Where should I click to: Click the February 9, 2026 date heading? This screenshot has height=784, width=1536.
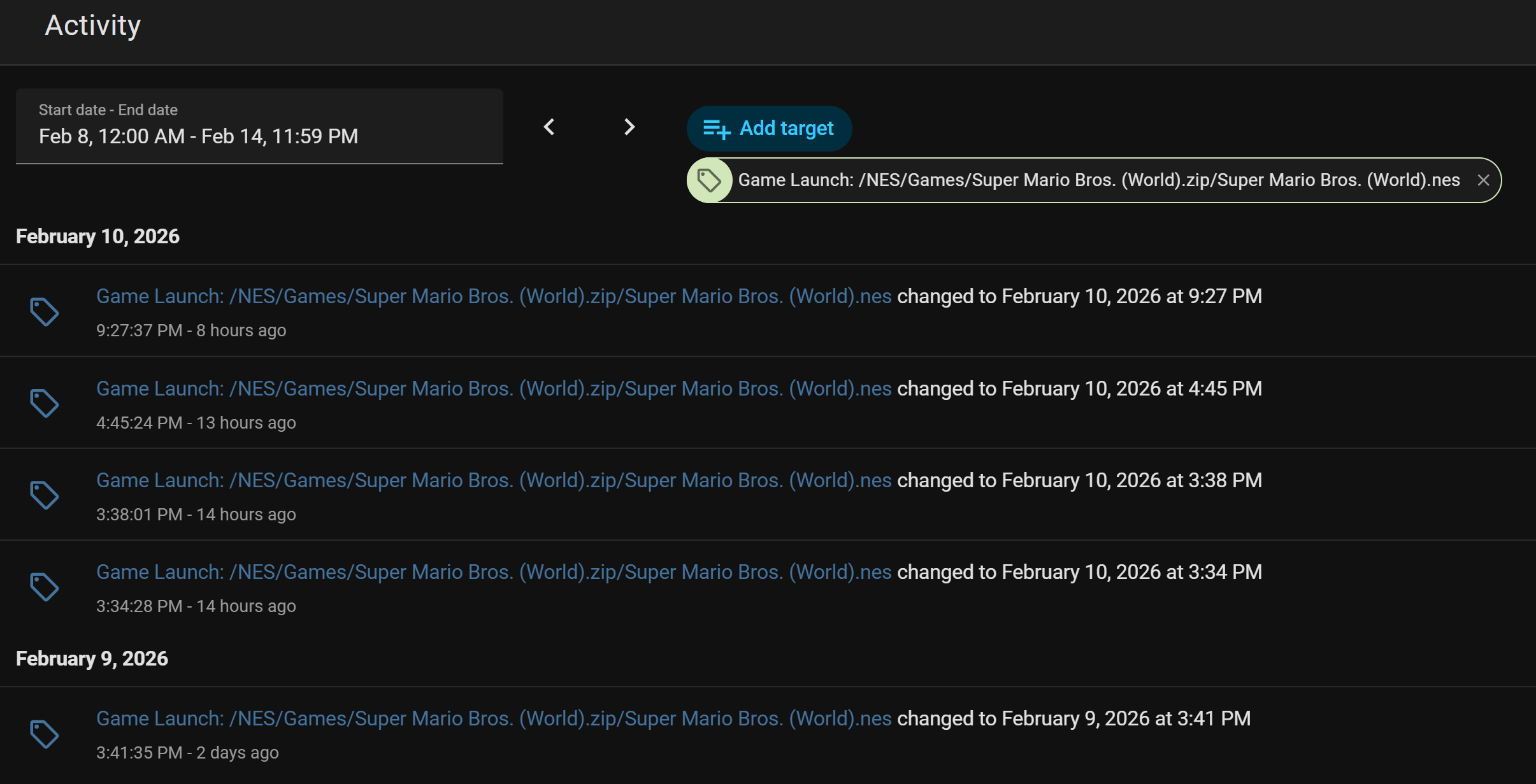(x=92, y=659)
